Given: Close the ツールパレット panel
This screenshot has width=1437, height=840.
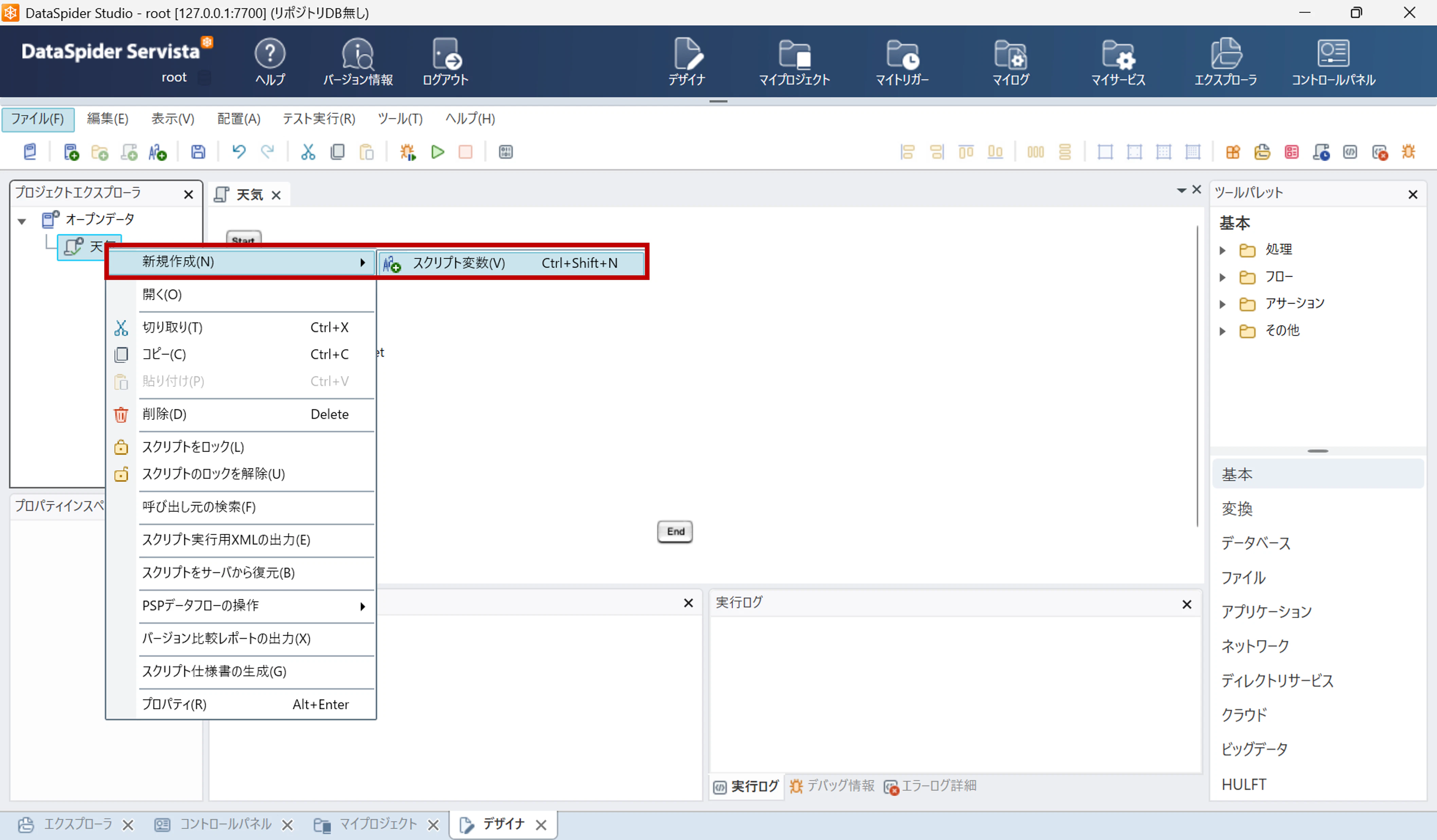Looking at the screenshot, I should pyautogui.click(x=1413, y=195).
